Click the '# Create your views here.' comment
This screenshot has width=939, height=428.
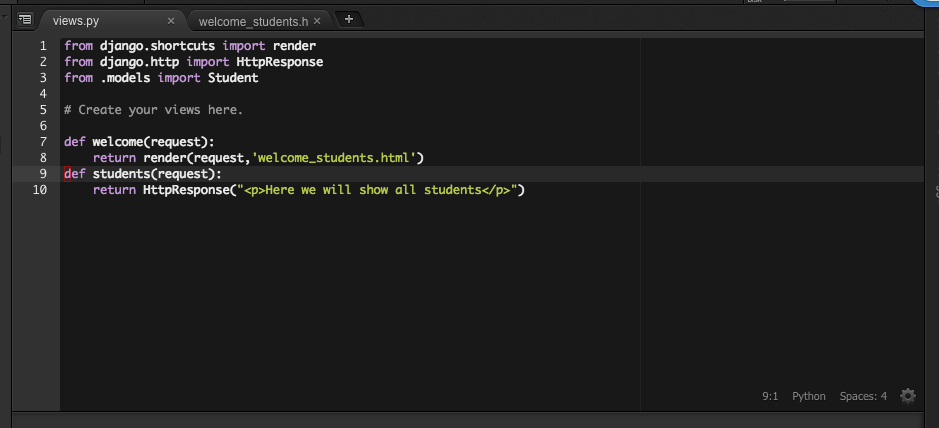pos(153,110)
